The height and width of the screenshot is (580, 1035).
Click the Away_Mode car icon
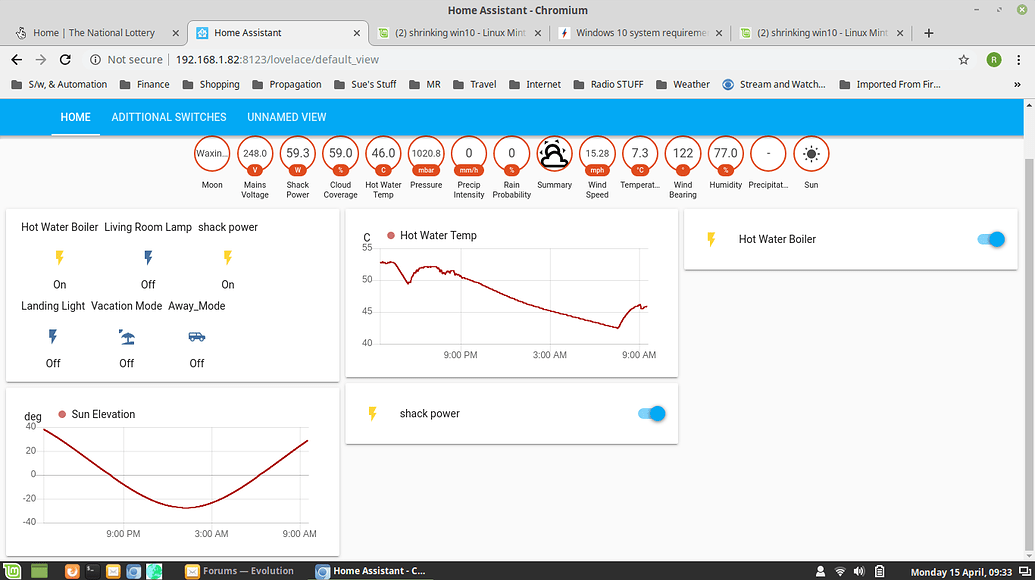[x=197, y=337]
